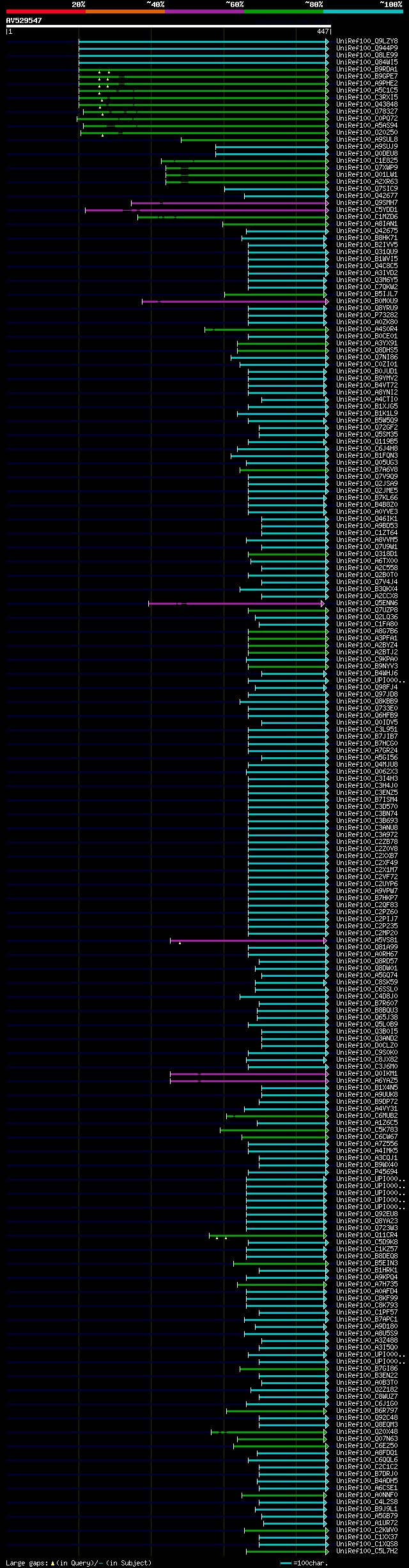Select the UniRef100_Q6HFB9 label
Viewport: 409px width, 1568px height.
[367, 716]
